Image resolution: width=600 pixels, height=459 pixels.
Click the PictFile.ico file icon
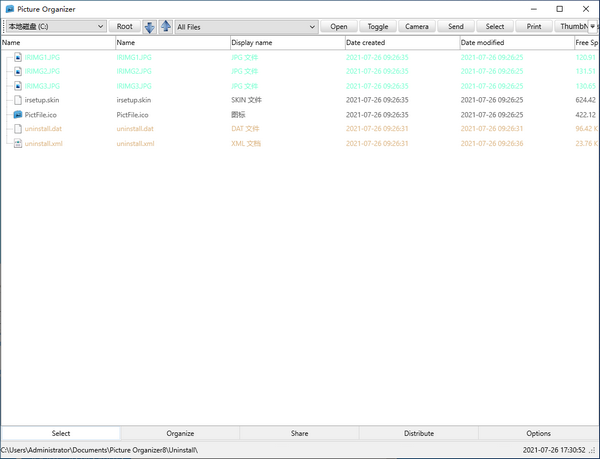[x=17, y=115]
